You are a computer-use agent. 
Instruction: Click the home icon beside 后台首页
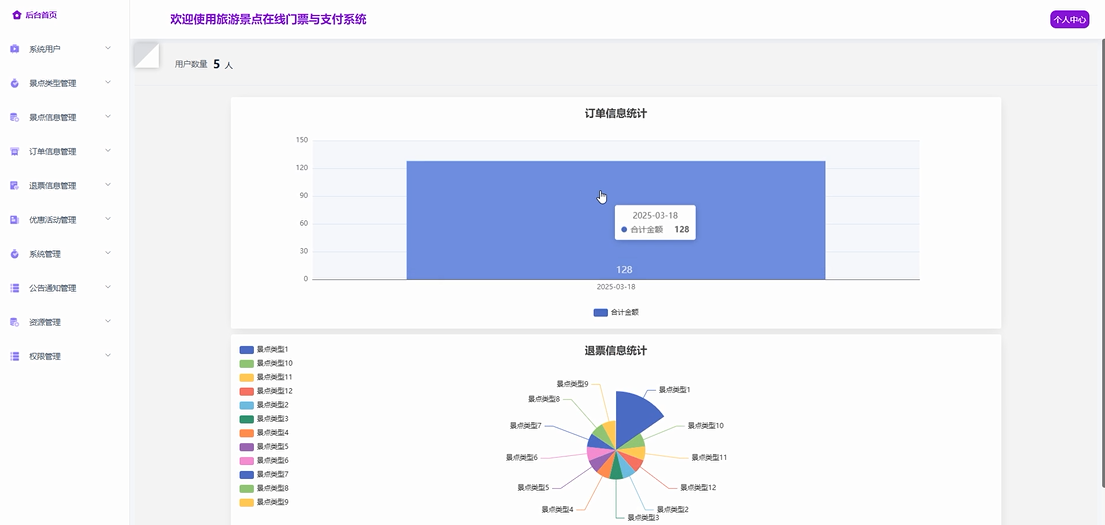click(17, 15)
